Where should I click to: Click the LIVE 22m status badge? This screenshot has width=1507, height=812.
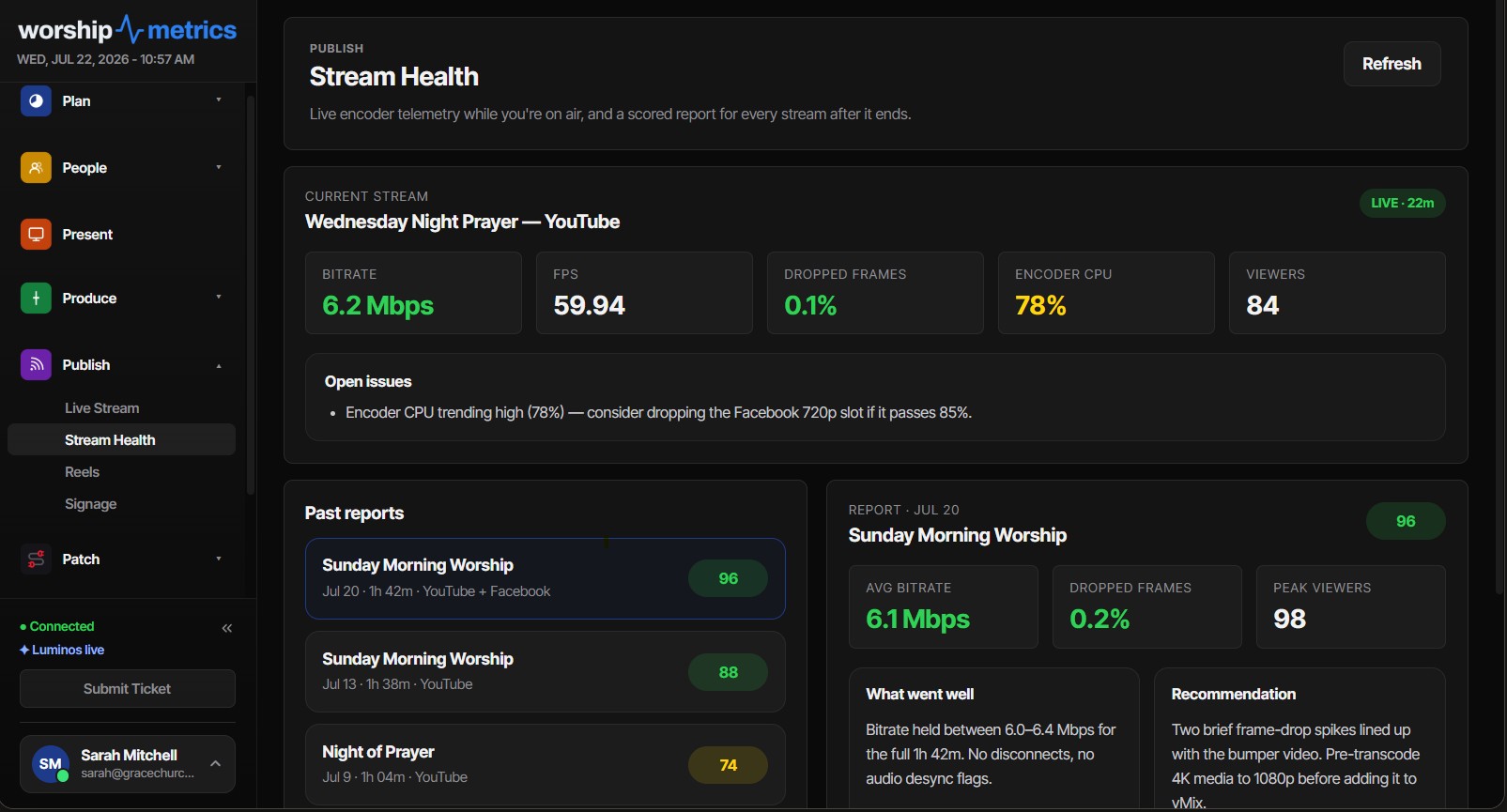(1403, 203)
